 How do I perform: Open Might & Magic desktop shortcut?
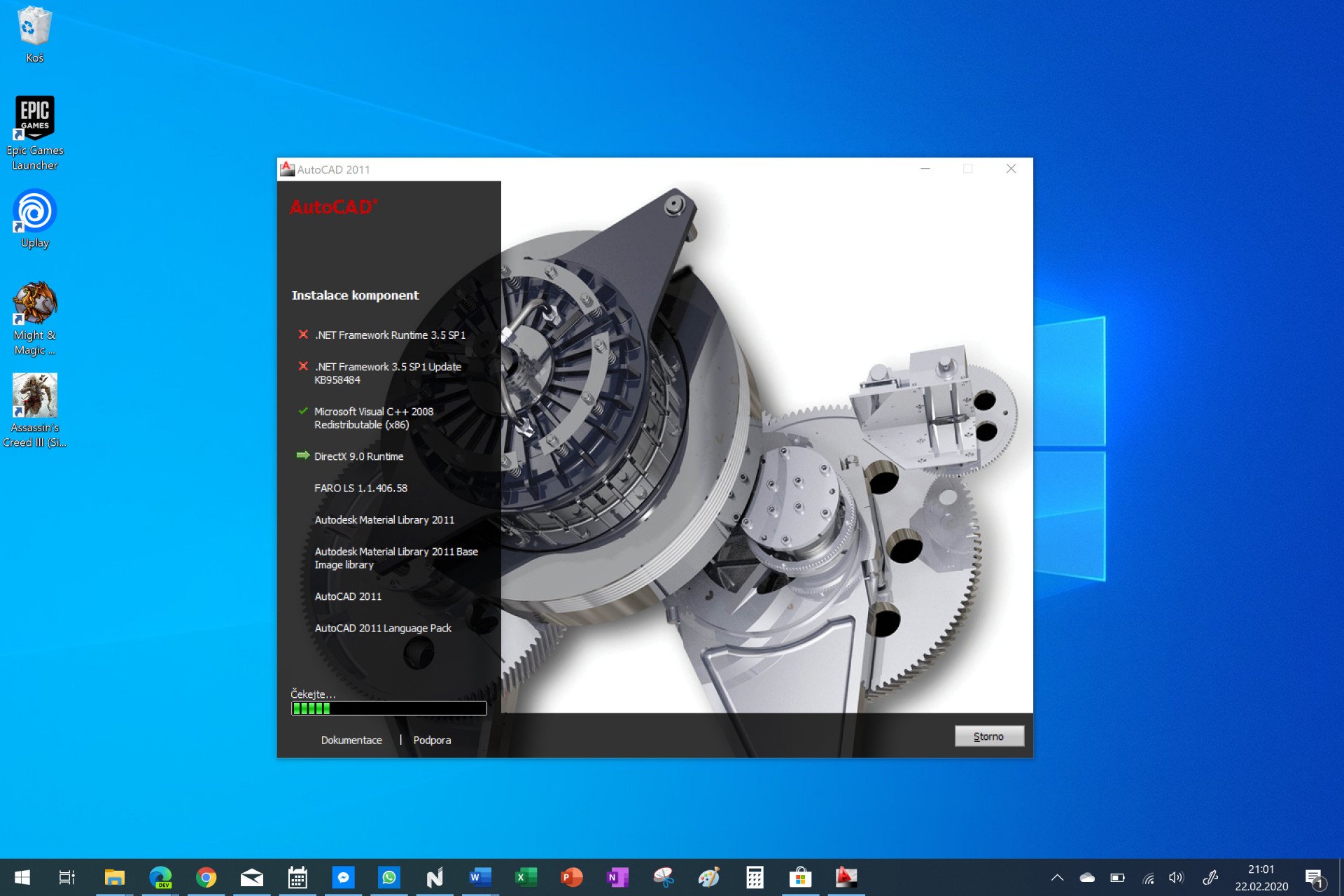(x=34, y=318)
